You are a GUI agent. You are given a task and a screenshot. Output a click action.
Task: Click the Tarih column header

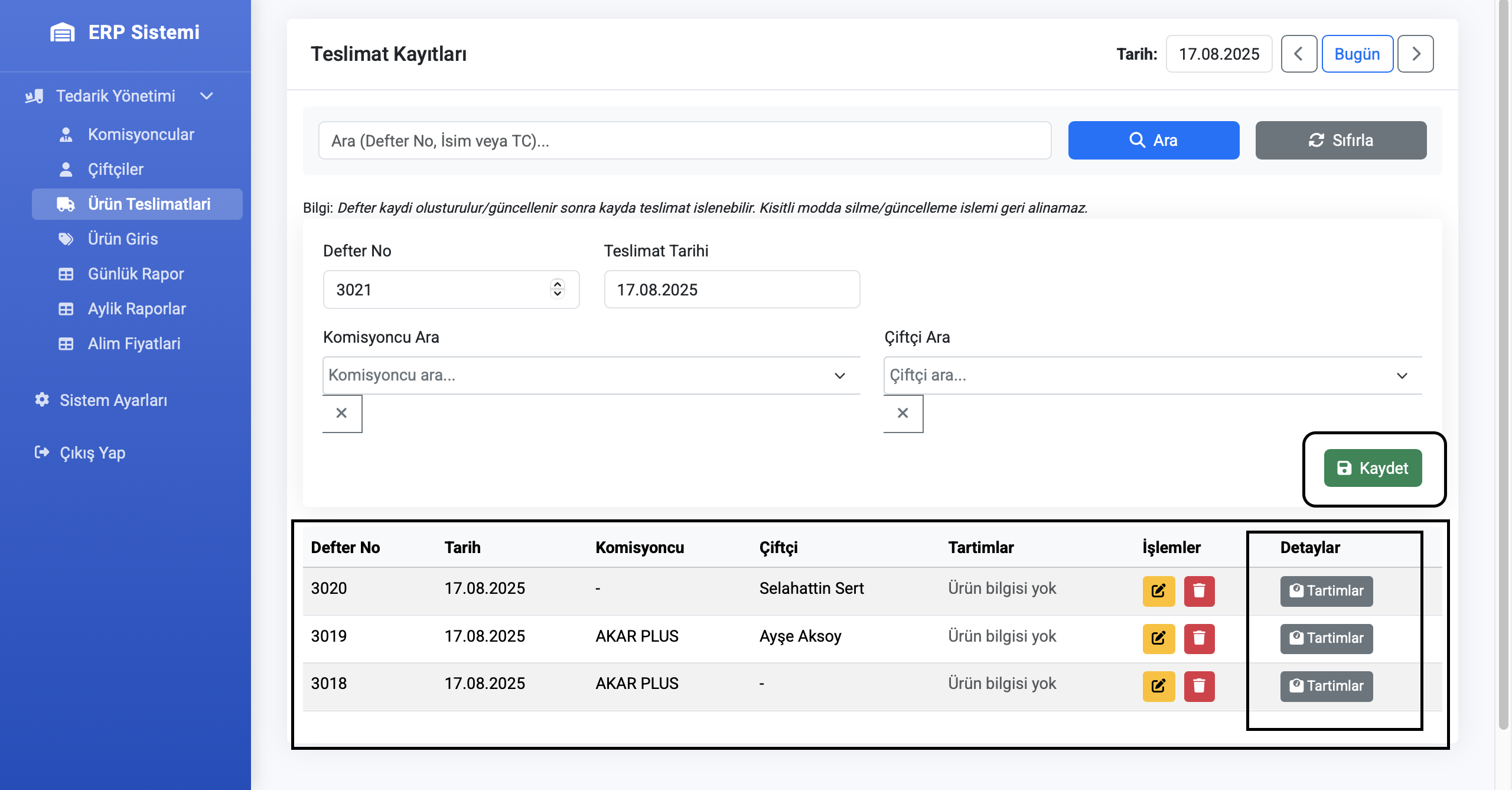coord(462,548)
